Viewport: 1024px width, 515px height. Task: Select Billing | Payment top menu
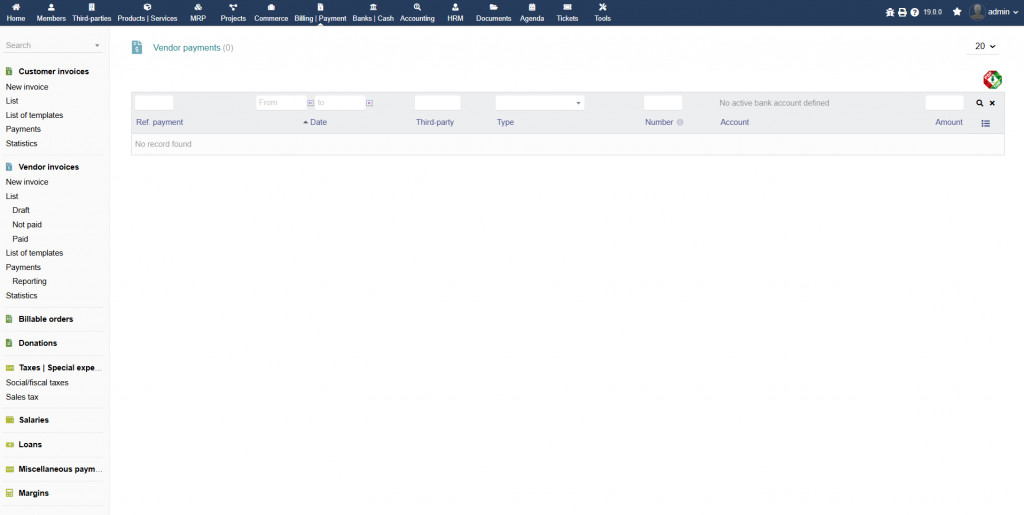tap(320, 13)
